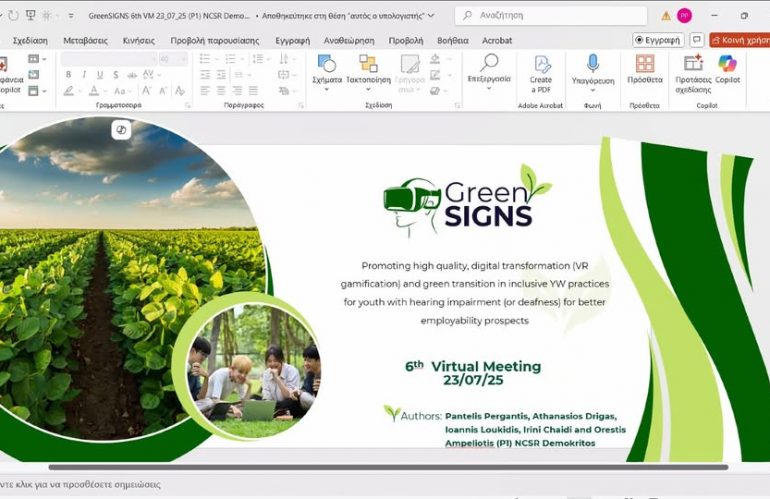Expand saved-location dropdown in title bar
This screenshot has height=499, width=770.
tap(431, 16)
